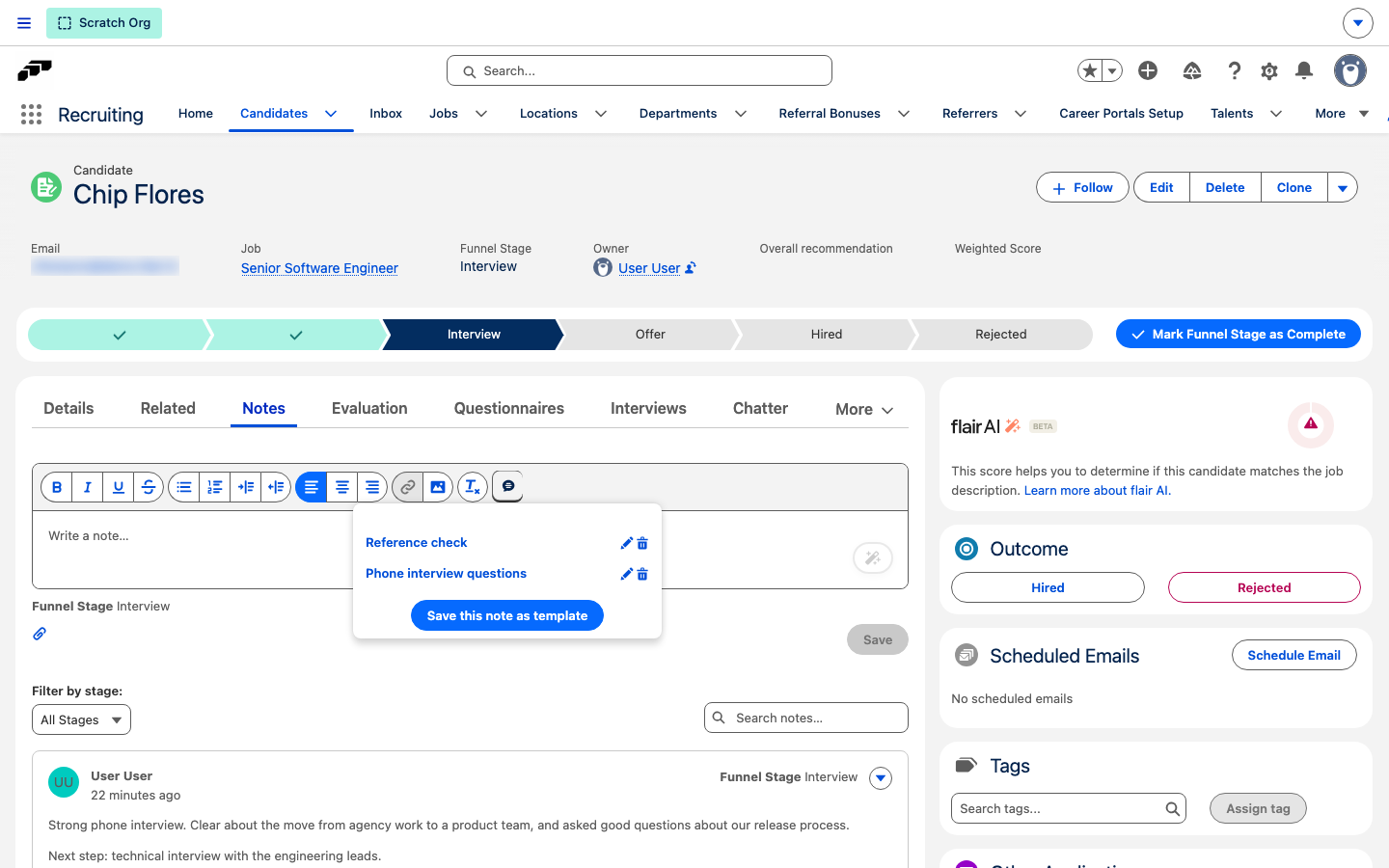Screen dimensions: 1389x868
Task: Go to the Inbox navigation item
Action: point(386,114)
